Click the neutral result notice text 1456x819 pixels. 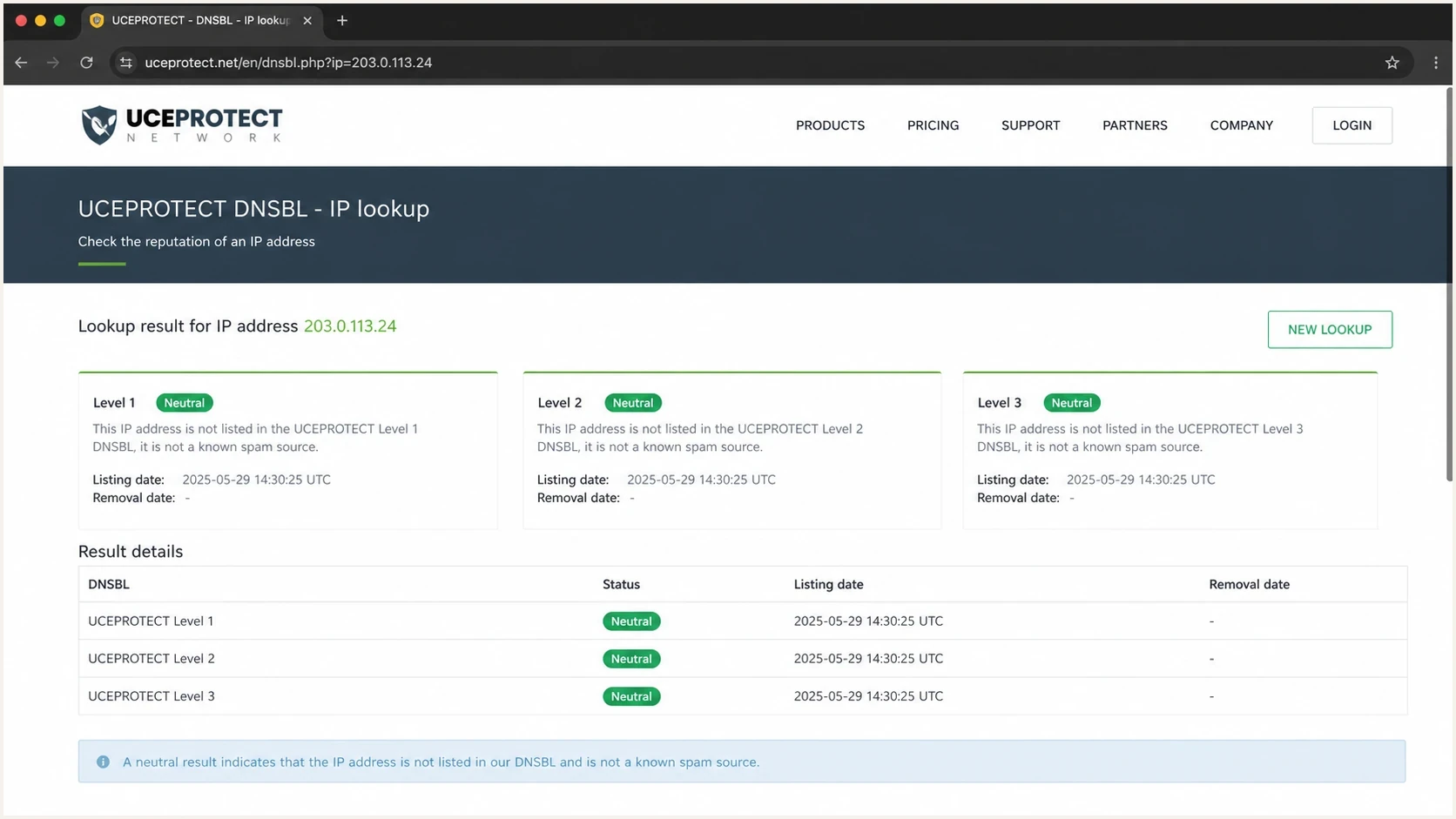[441, 762]
